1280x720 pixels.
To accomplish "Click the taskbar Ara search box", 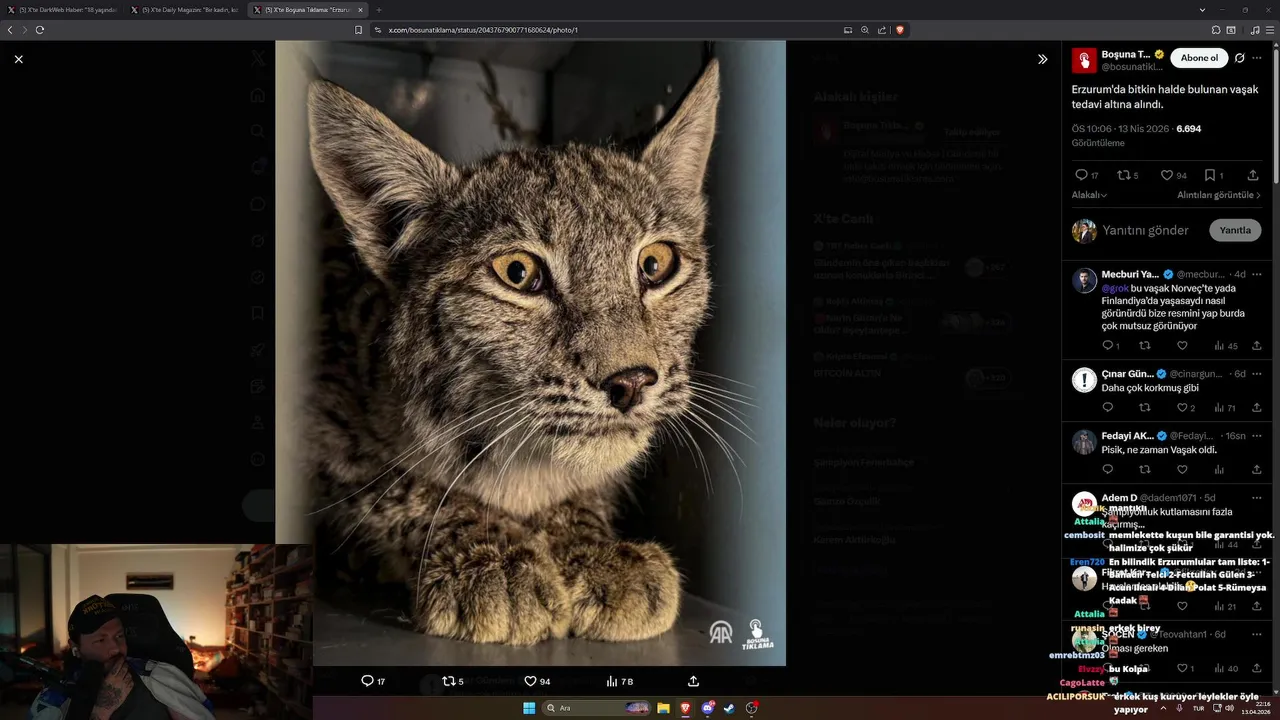I will pos(597,708).
